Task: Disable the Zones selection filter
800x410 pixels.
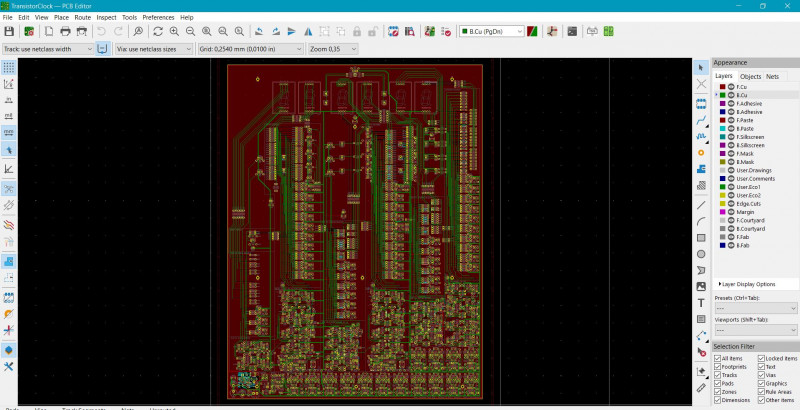Action: [x=718, y=391]
